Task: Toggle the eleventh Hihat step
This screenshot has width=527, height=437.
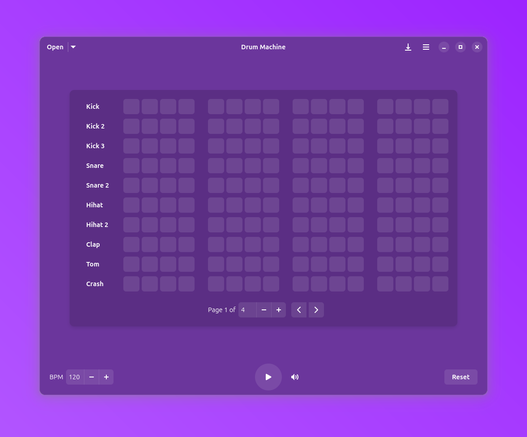Action: click(x=337, y=205)
